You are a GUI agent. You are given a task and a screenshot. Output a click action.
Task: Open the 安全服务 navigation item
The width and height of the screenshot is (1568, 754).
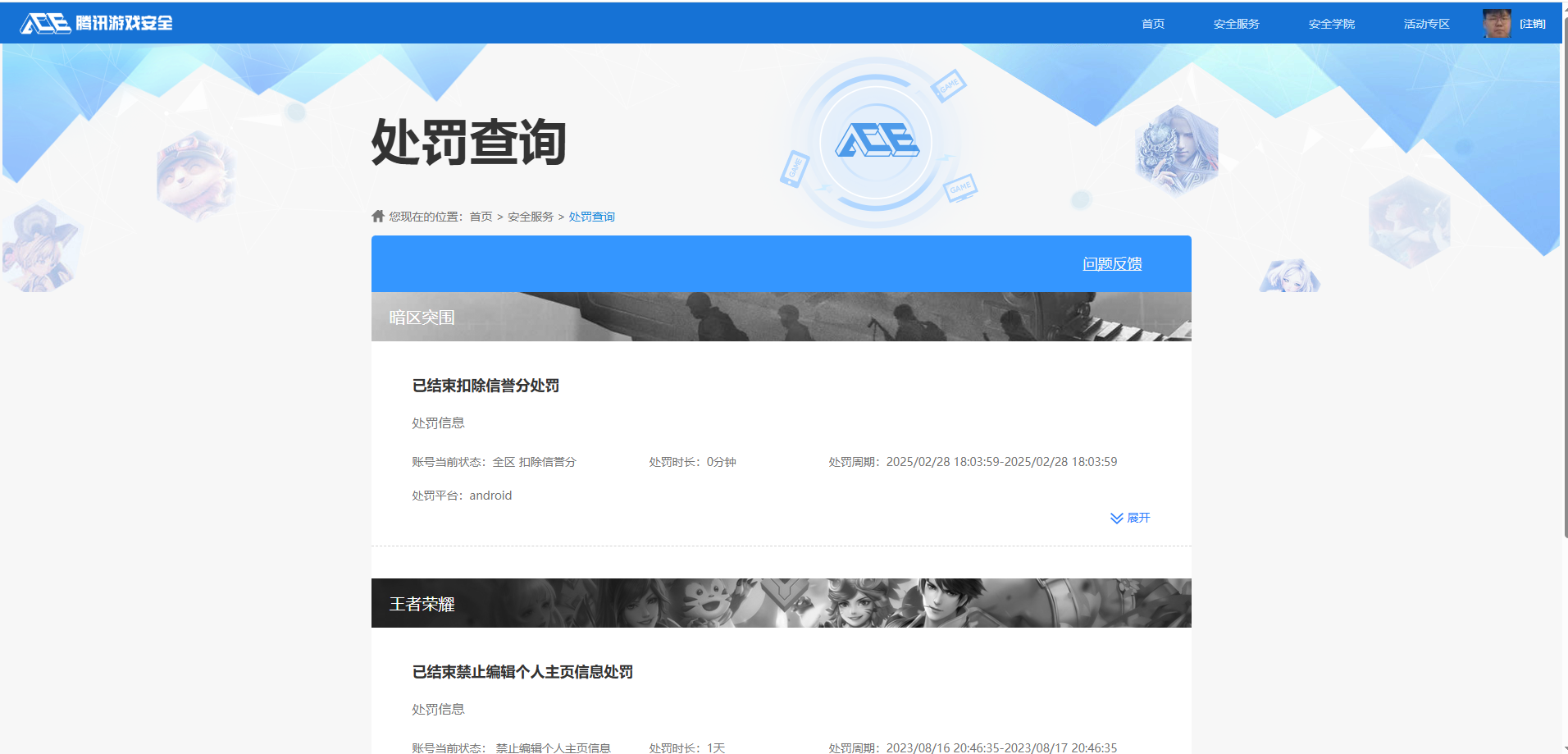click(x=1236, y=23)
